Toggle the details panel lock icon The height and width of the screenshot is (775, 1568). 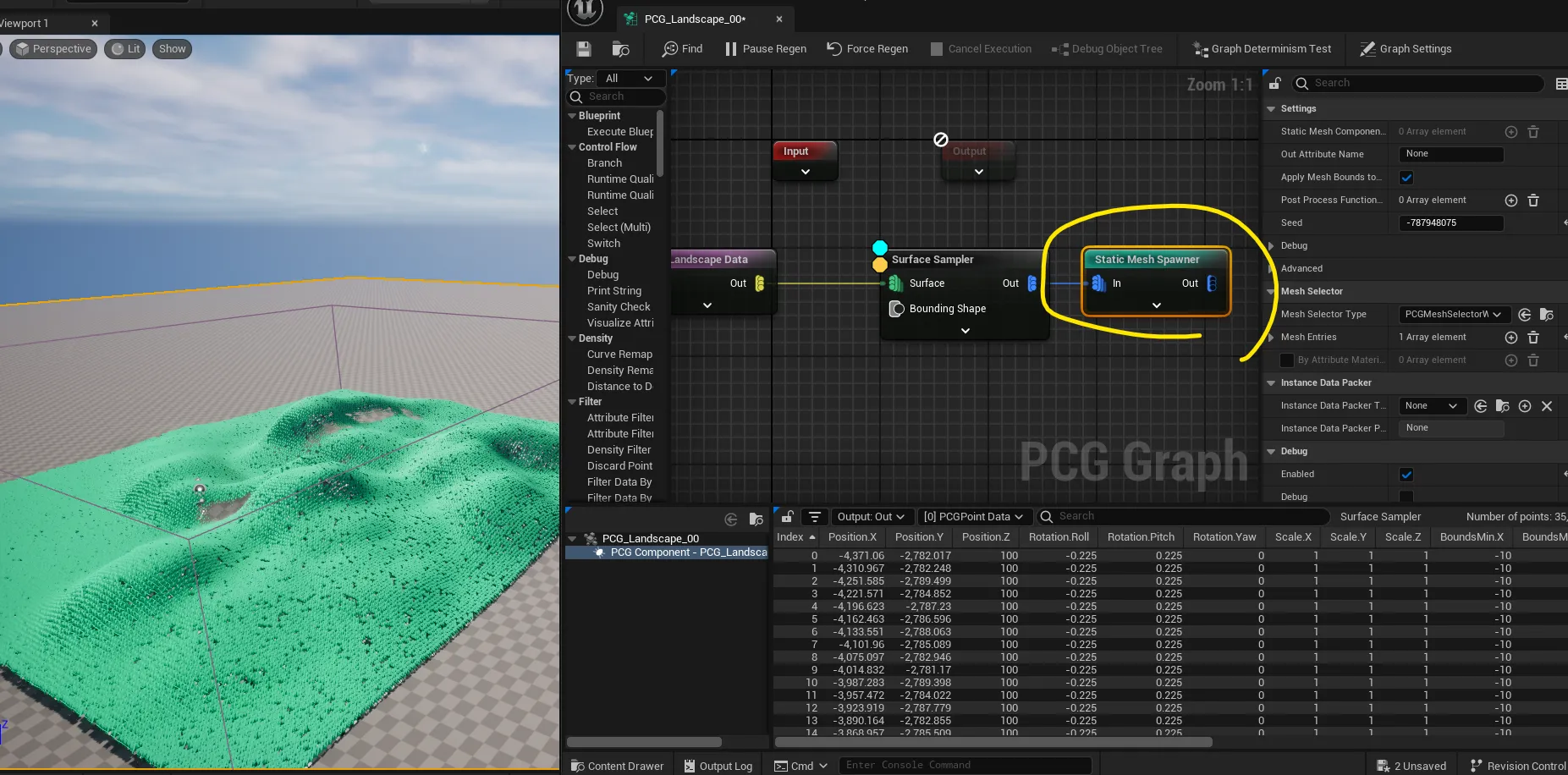point(1275,83)
